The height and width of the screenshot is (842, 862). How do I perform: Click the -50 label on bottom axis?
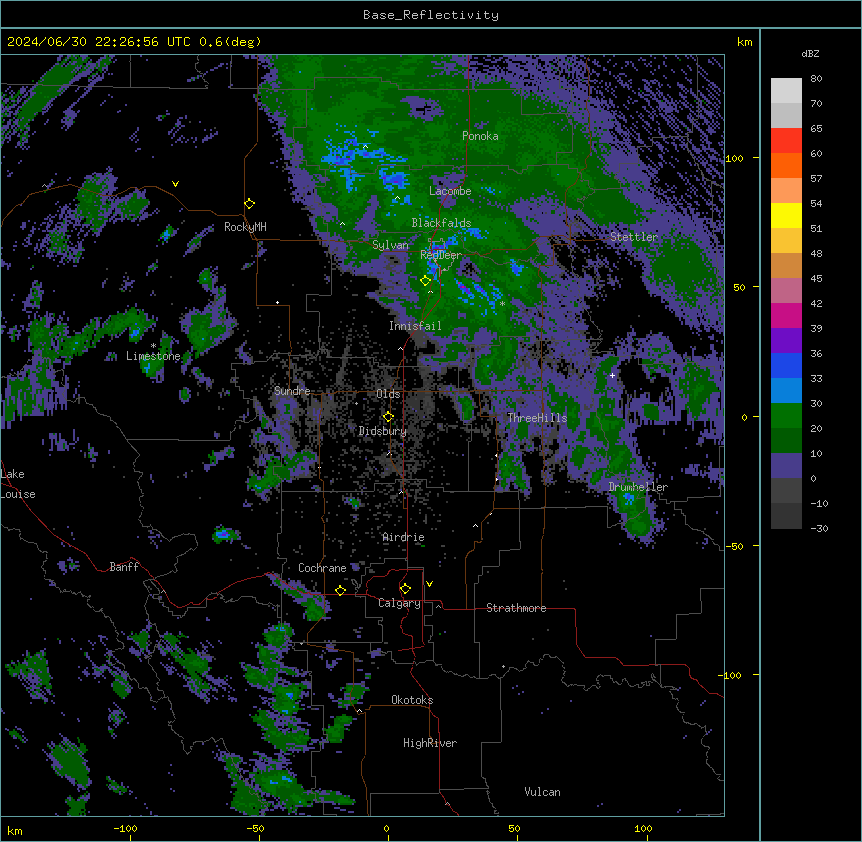pos(255,828)
